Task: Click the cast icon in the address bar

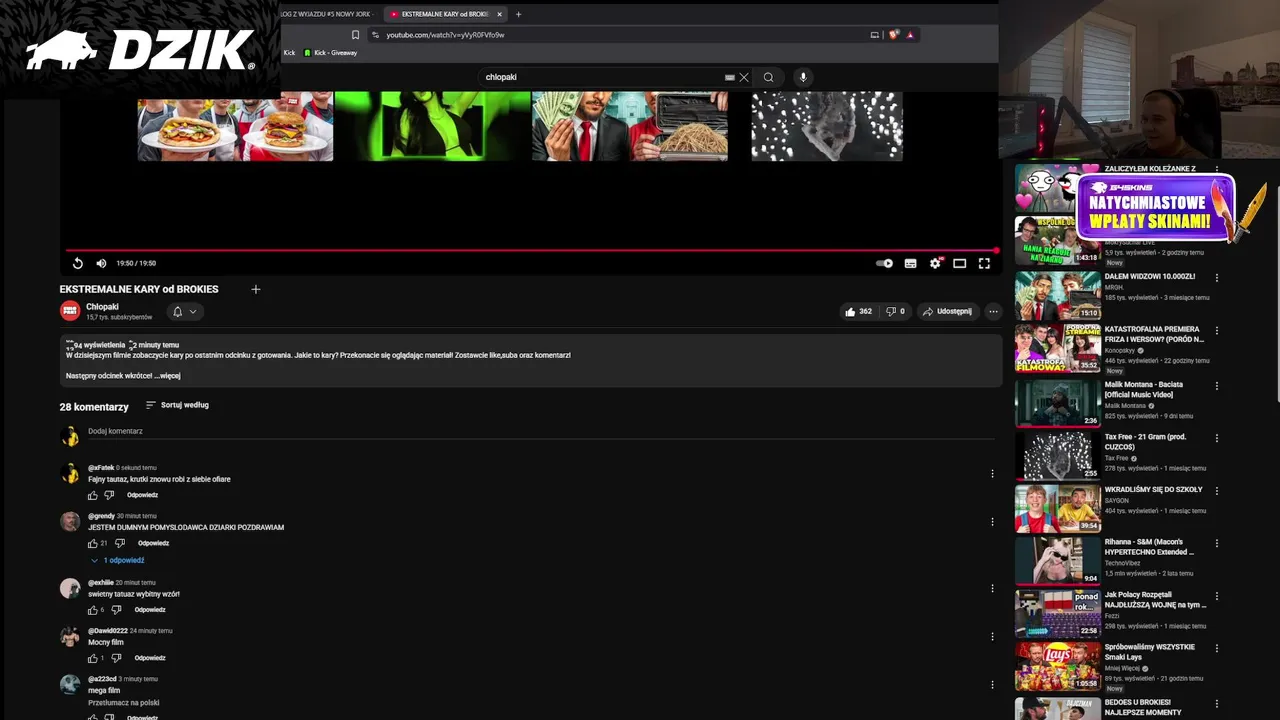Action: pyautogui.click(x=875, y=35)
